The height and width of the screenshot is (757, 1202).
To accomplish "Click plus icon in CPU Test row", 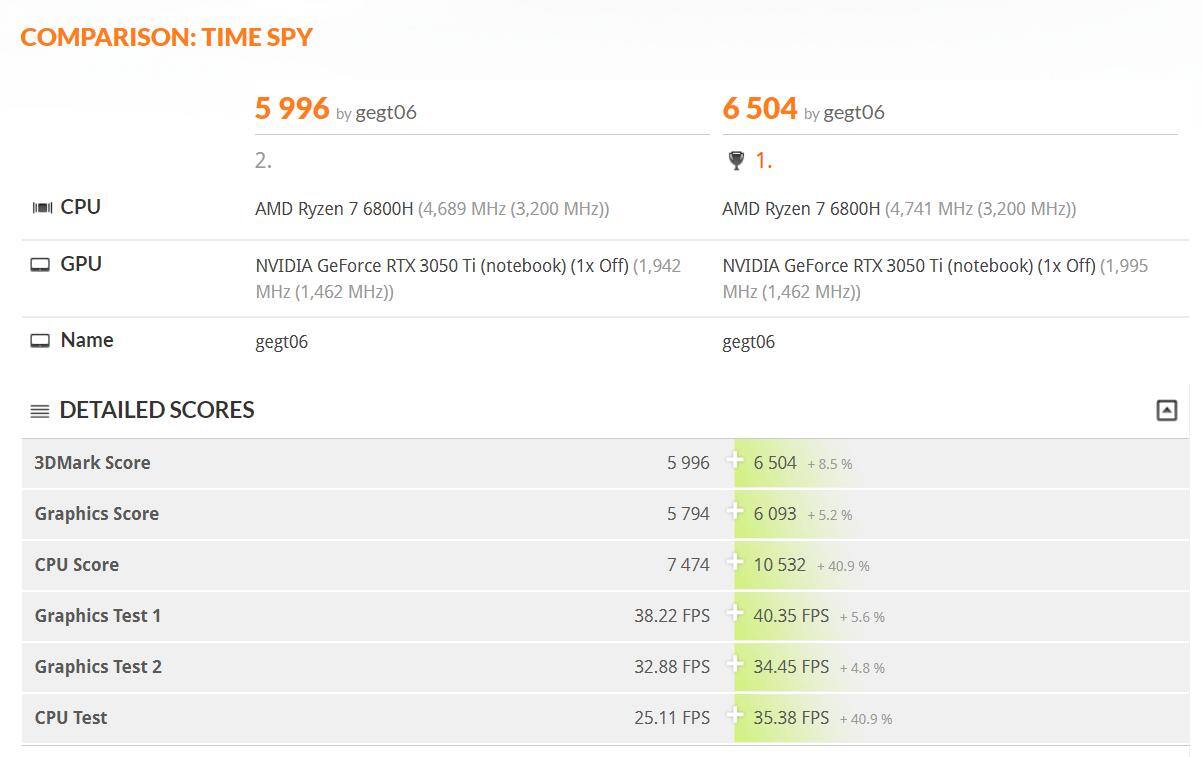I will click(x=735, y=716).
